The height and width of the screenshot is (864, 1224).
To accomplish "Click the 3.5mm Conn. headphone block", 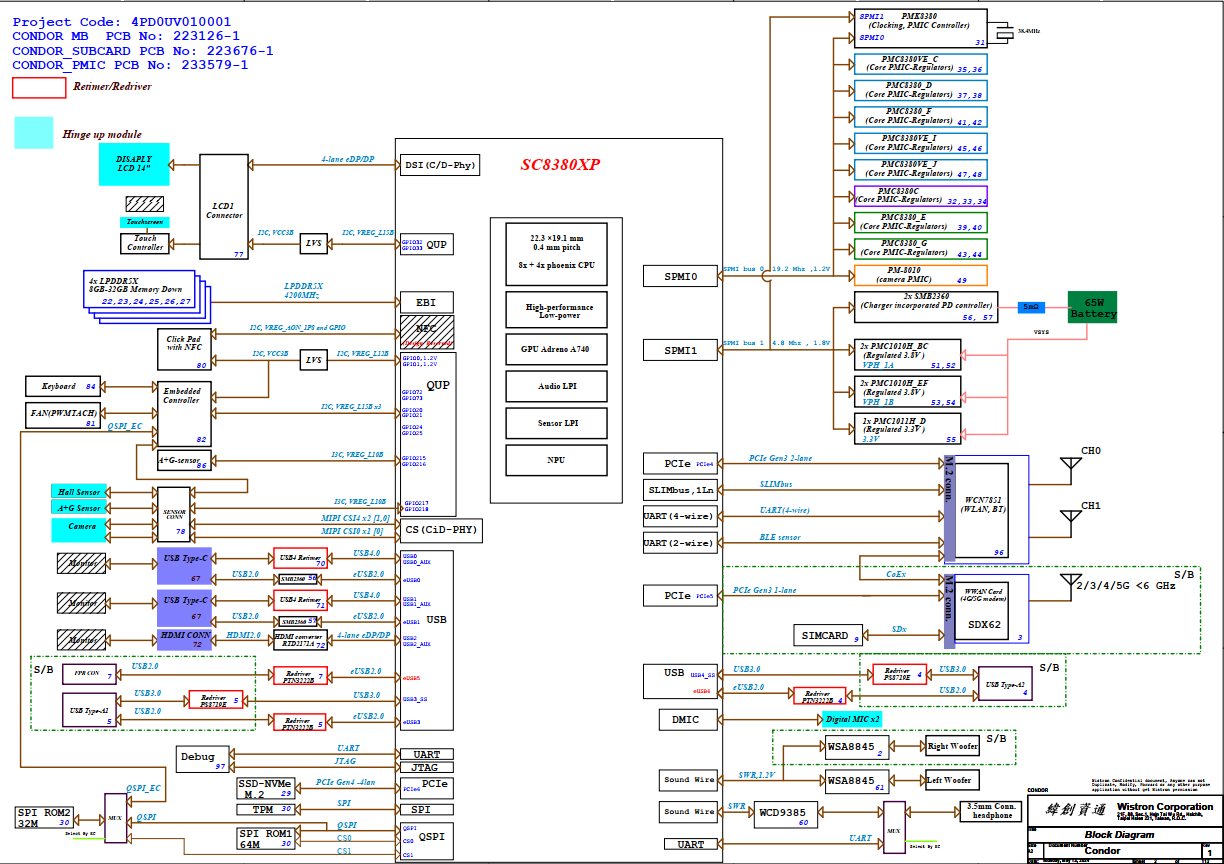I will 991,811.
